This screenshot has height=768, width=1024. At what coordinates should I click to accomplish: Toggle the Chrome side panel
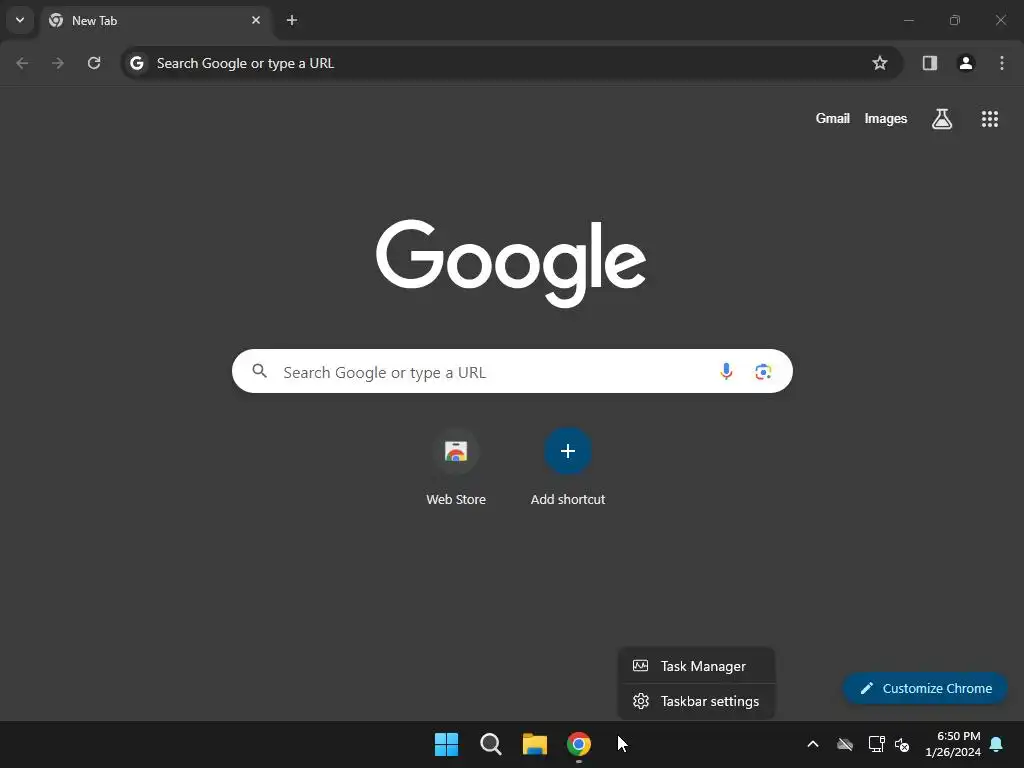[x=930, y=63]
